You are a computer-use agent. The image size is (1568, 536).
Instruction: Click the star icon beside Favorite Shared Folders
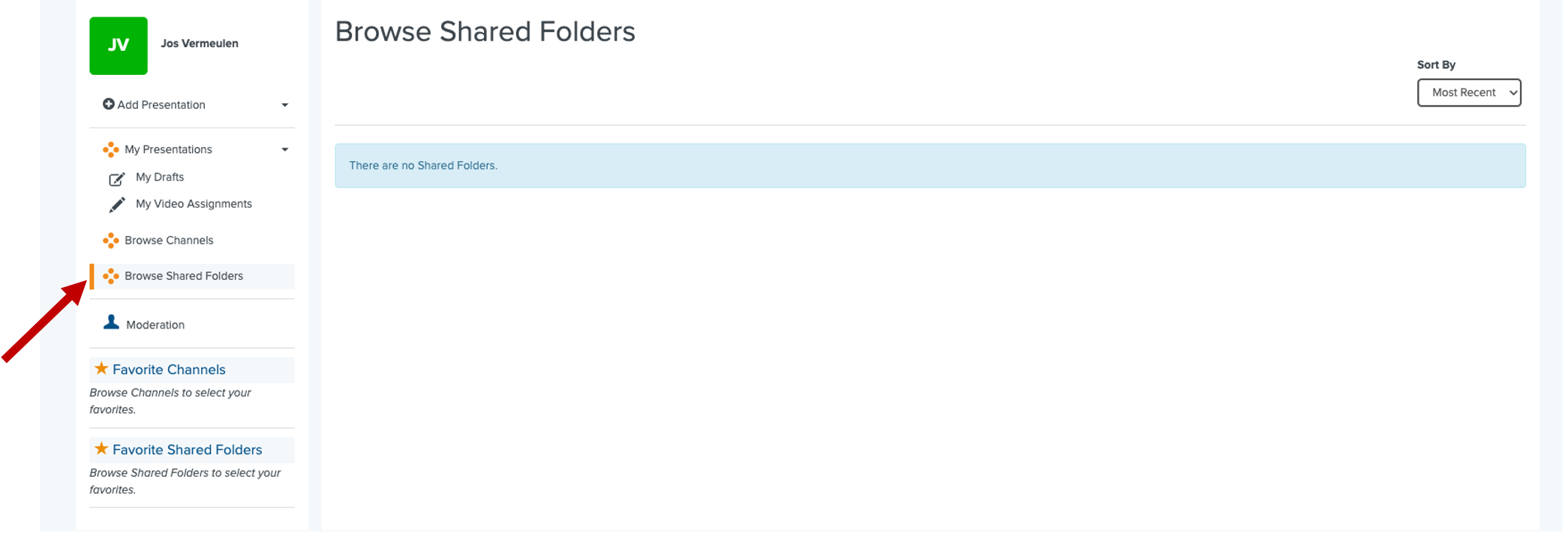pos(101,448)
